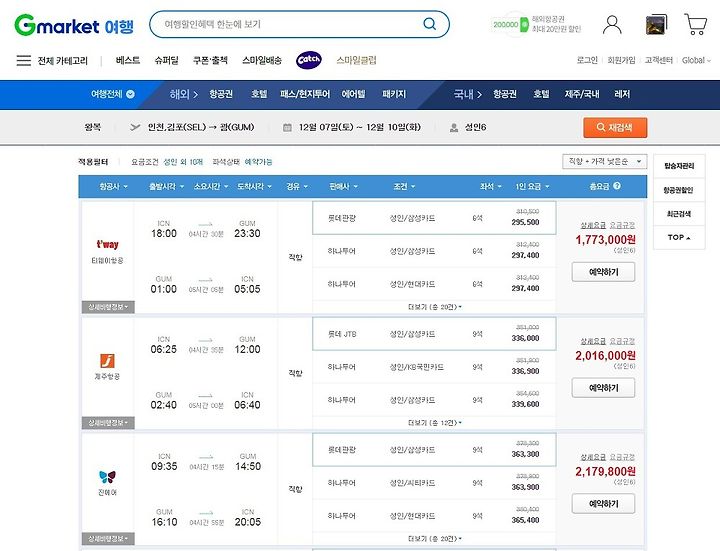Viewport: 720px width, 551px height.
Task: Click the Gmarket 여행 logo
Action: tap(74, 25)
